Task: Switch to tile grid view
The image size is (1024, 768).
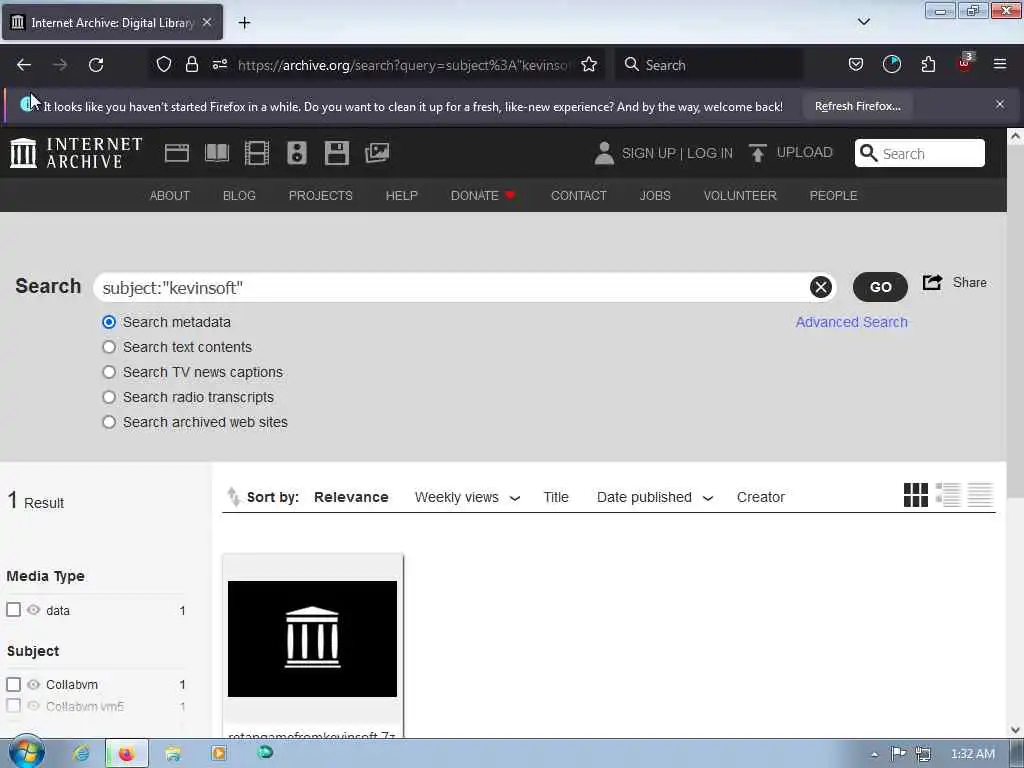Action: tap(916, 495)
